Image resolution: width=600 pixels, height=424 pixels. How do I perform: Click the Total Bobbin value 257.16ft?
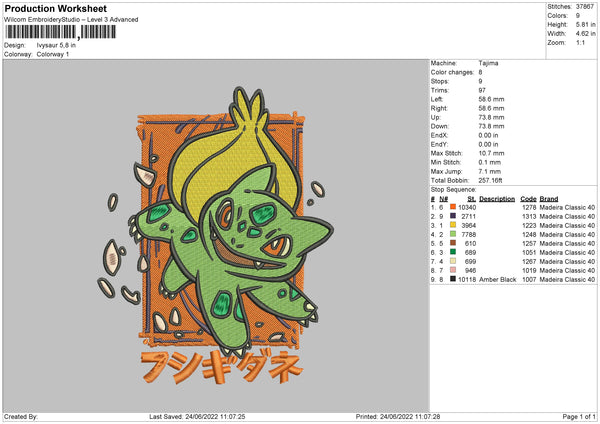click(490, 181)
